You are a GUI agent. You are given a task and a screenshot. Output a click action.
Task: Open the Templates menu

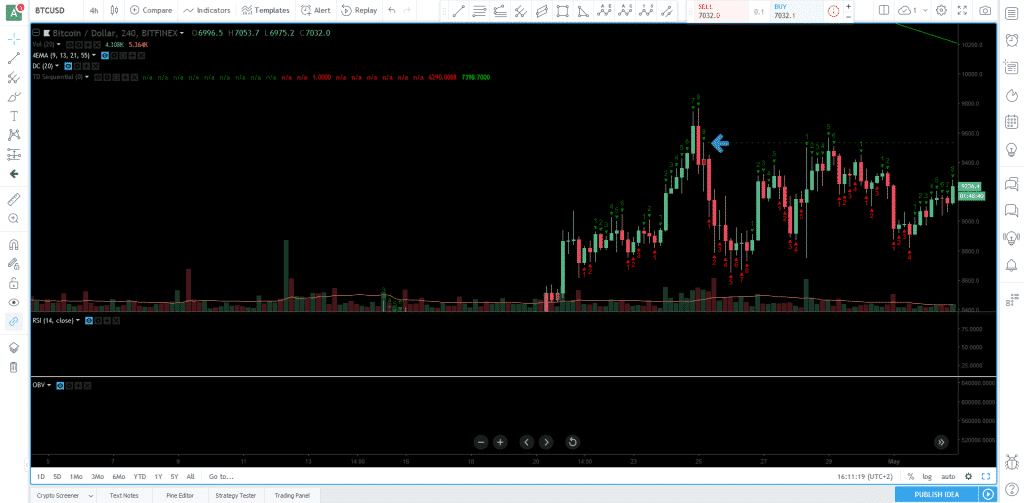click(x=265, y=10)
